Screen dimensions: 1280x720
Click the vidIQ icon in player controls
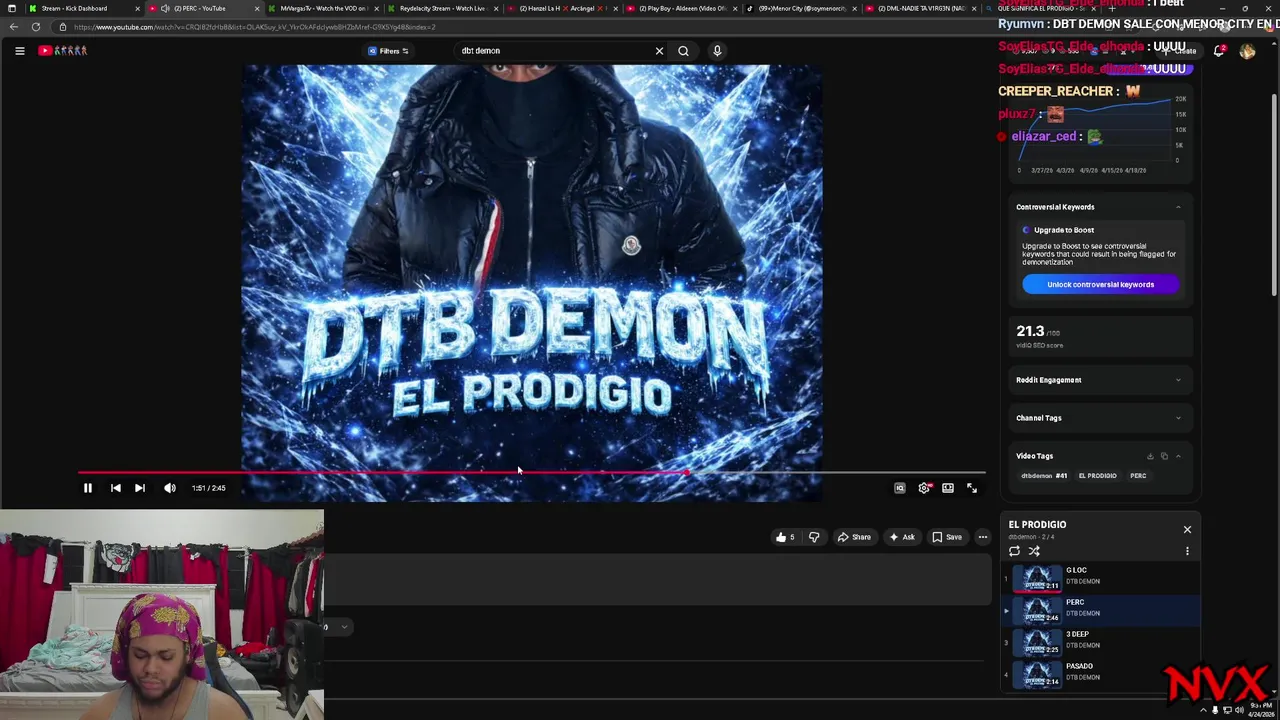coord(900,488)
